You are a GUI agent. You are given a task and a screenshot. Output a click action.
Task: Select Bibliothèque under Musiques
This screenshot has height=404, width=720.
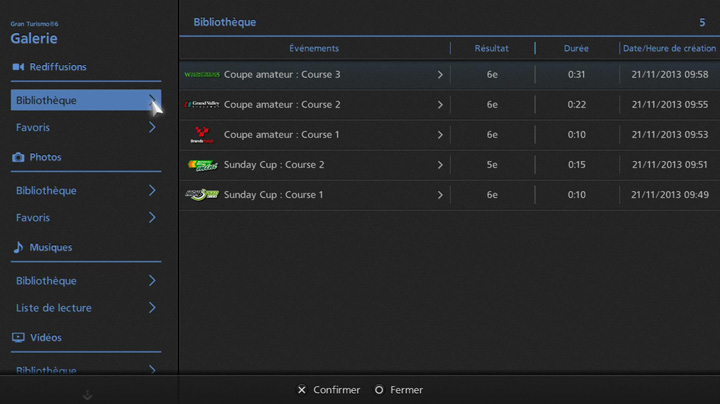(x=46, y=281)
